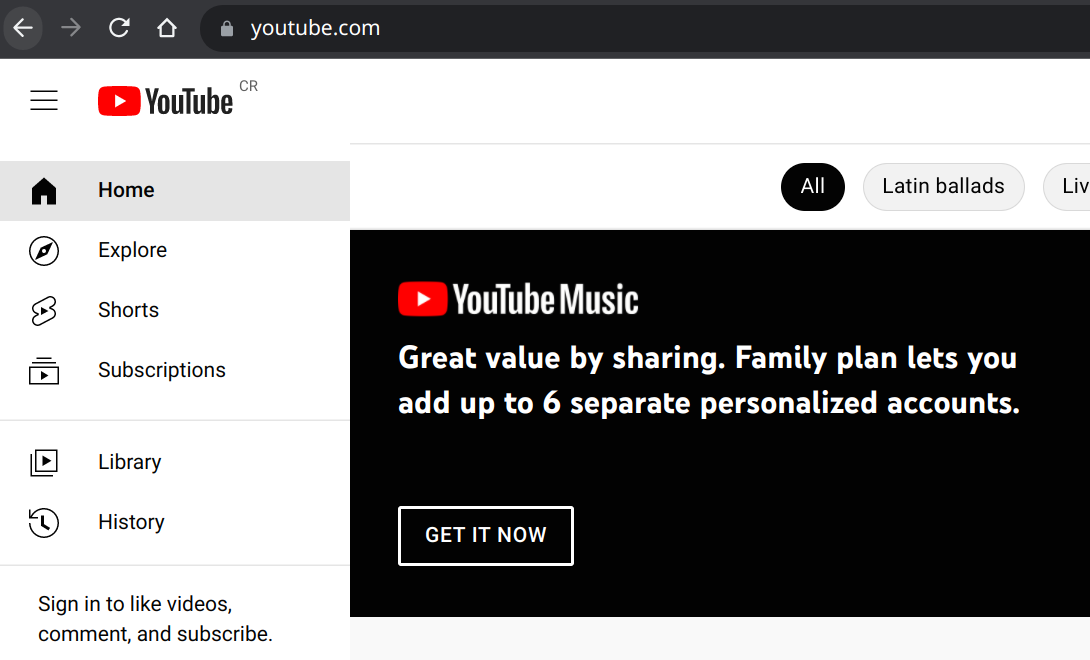This screenshot has height=660, width=1090.
Task: Click the History clock icon
Action: click(x=44, y=522)
